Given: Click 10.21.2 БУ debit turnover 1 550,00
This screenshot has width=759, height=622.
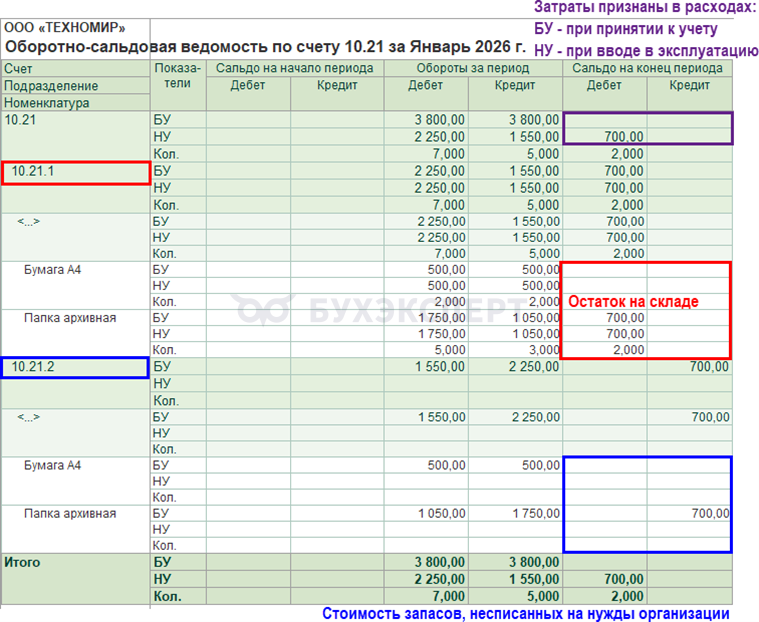Looking at the screenshot, I should pyautogui.click(x=440, y=366).
